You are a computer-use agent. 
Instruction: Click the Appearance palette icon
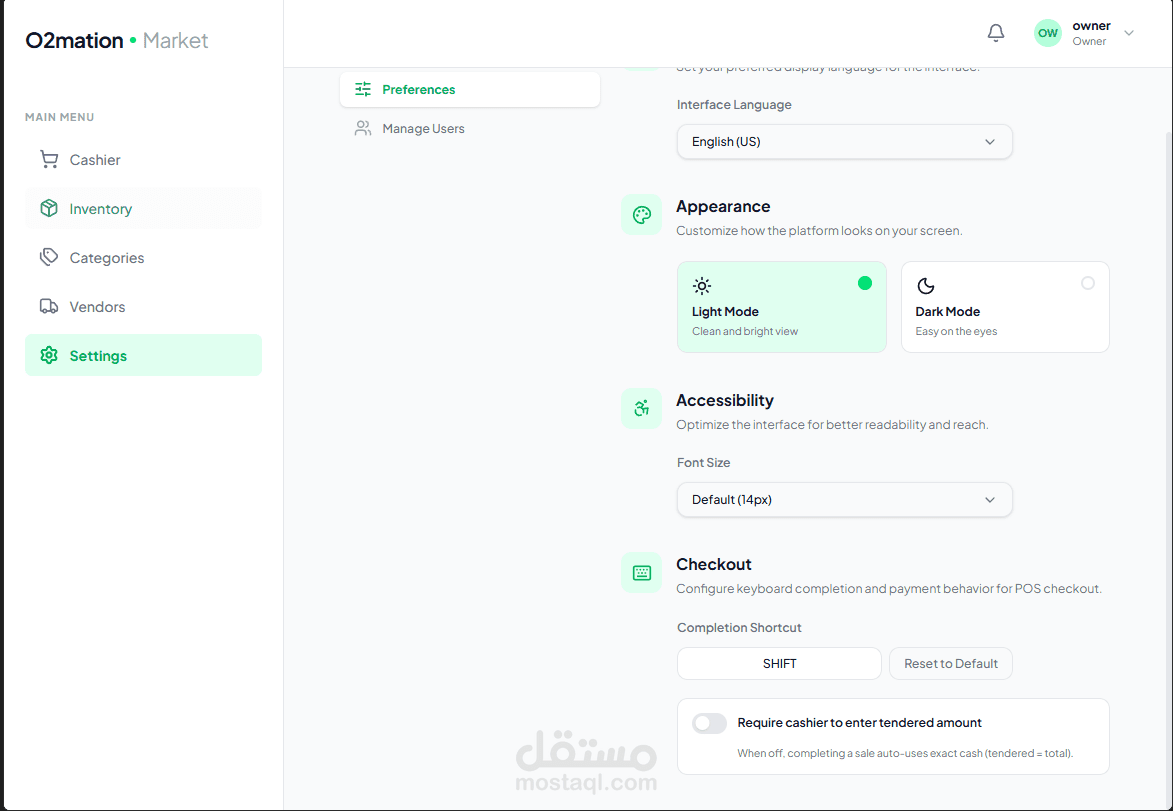(x=641, y=215)
